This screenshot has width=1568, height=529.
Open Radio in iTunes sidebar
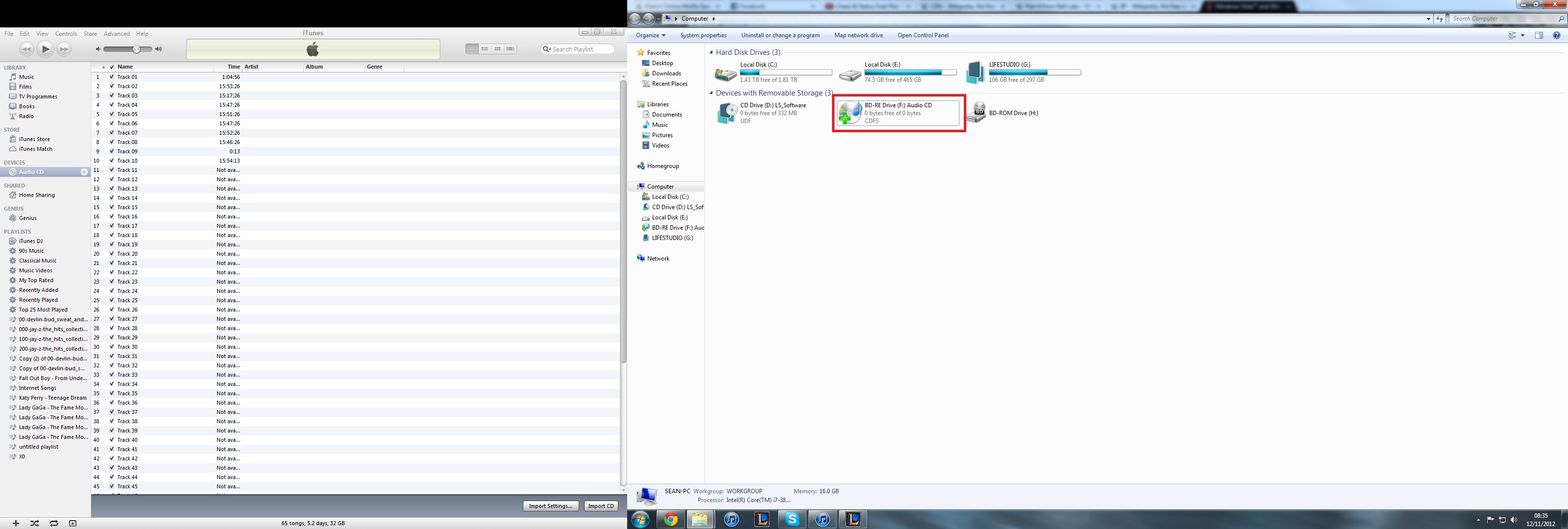tap(26, 116)
